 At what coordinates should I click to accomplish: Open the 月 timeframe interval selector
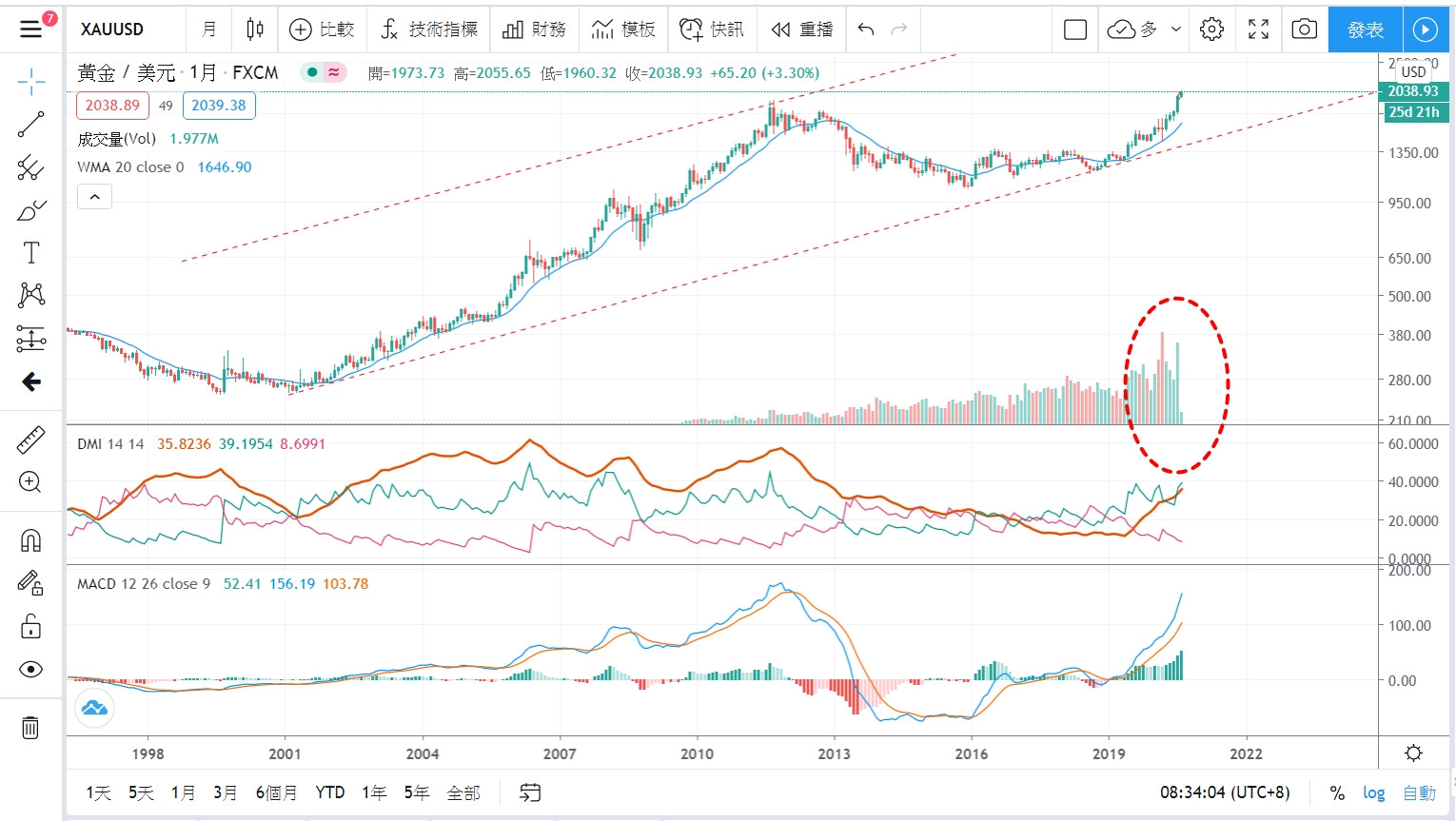tap(209, 29)
